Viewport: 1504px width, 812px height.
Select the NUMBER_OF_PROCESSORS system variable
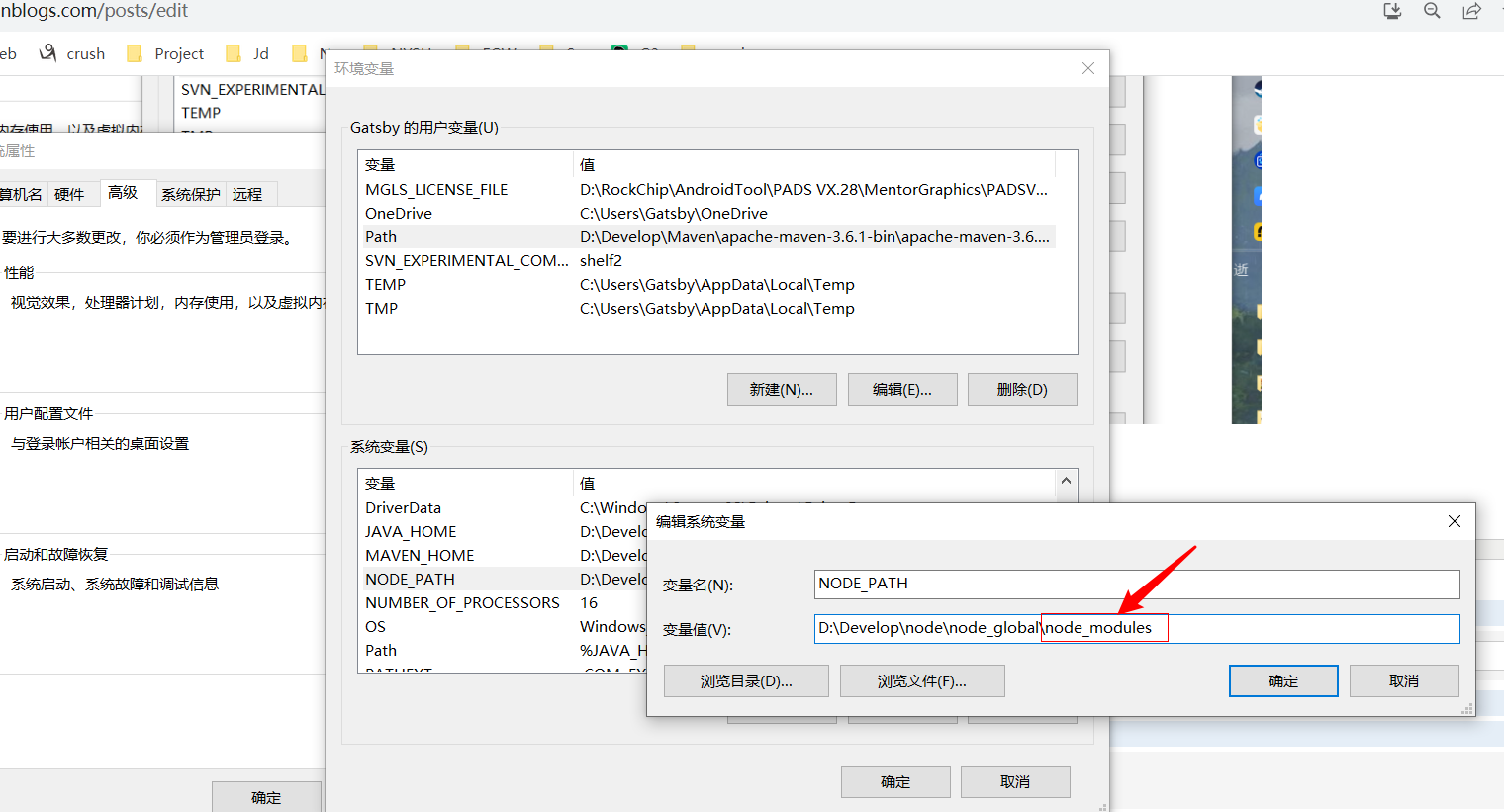462,602
